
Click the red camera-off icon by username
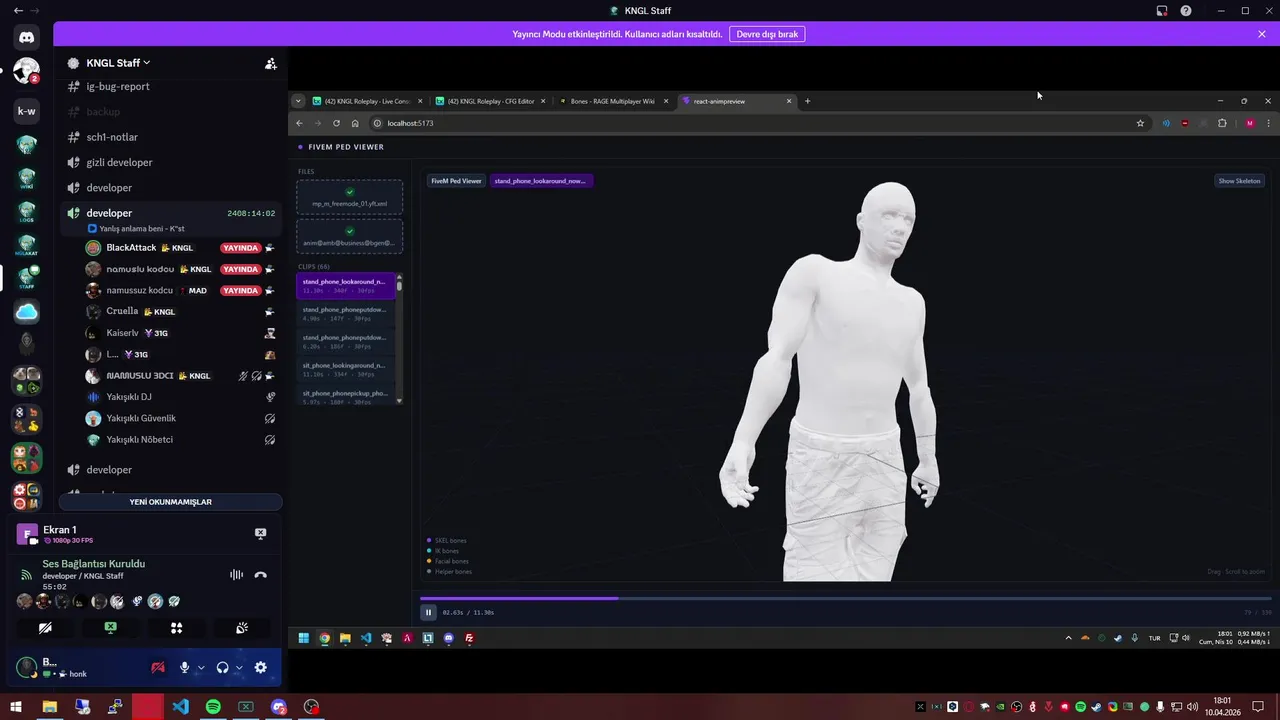[x=157, y=667]
